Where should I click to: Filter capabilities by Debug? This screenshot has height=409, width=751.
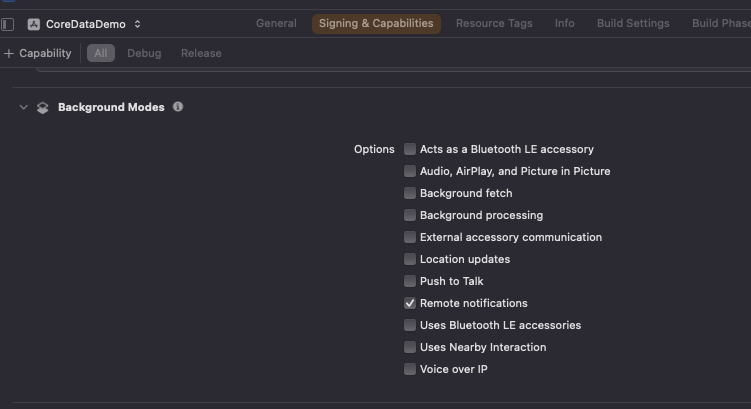pyautogui.click(x=144, y=53)
